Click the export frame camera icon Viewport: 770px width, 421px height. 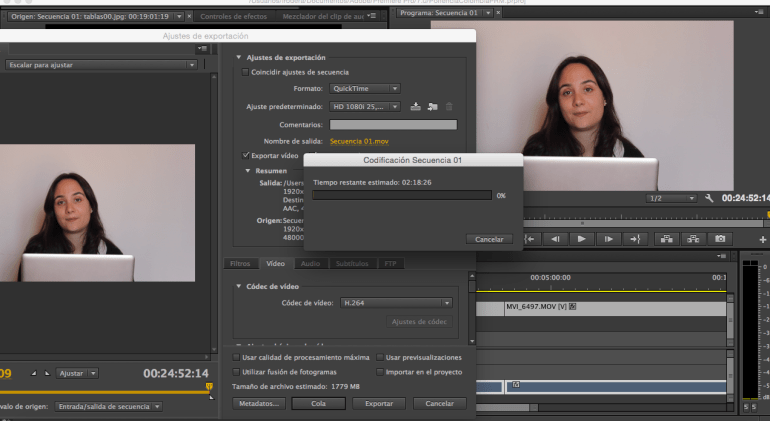point(718,239)
